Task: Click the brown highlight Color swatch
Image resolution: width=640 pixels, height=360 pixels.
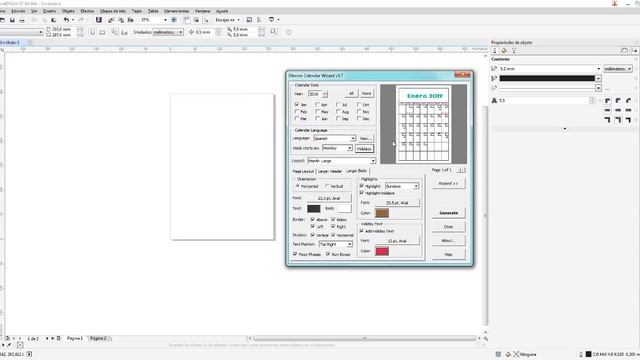Action: click(382, 213)
